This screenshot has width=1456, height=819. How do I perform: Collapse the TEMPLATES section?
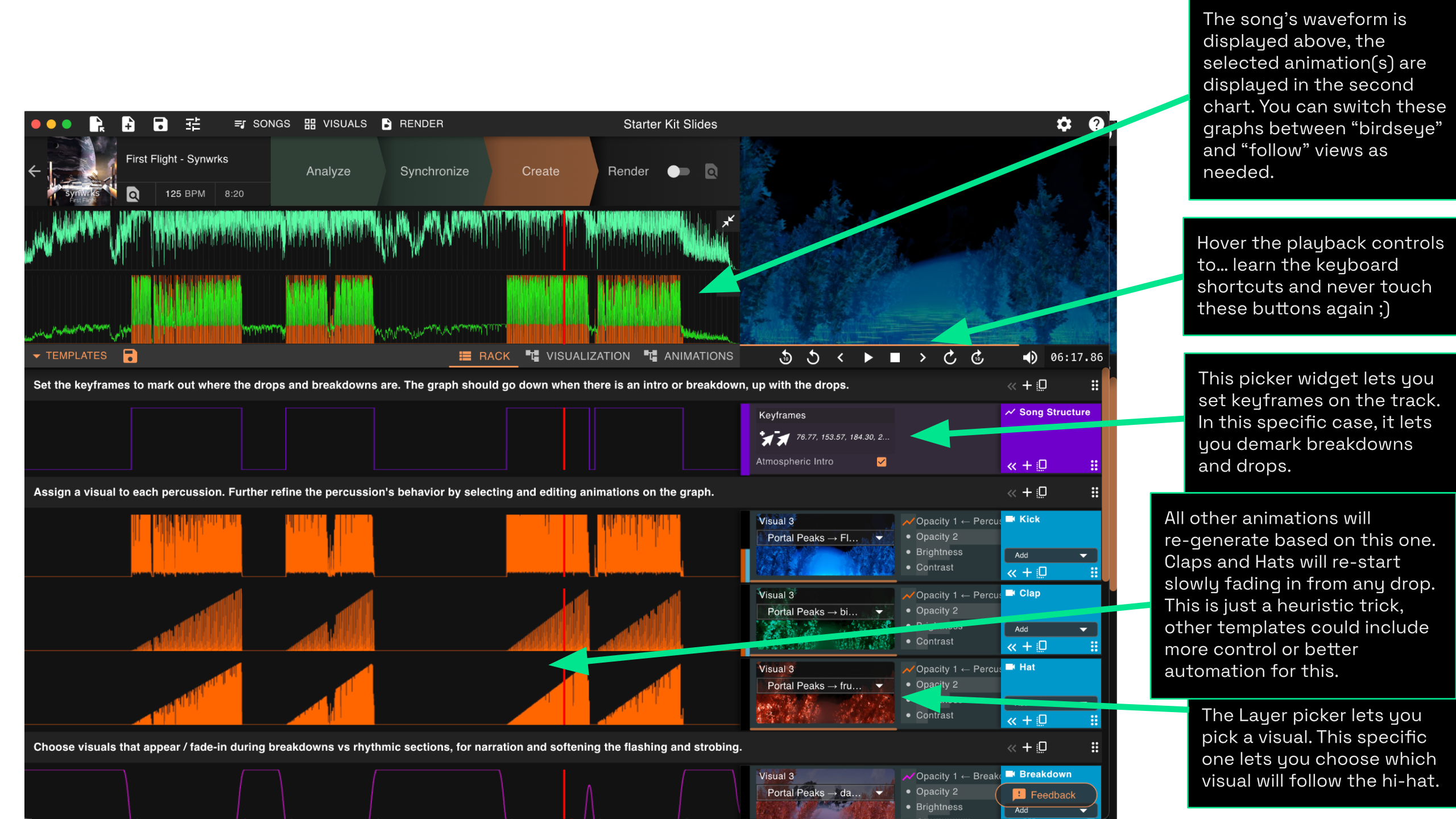(x=38, y=355)
